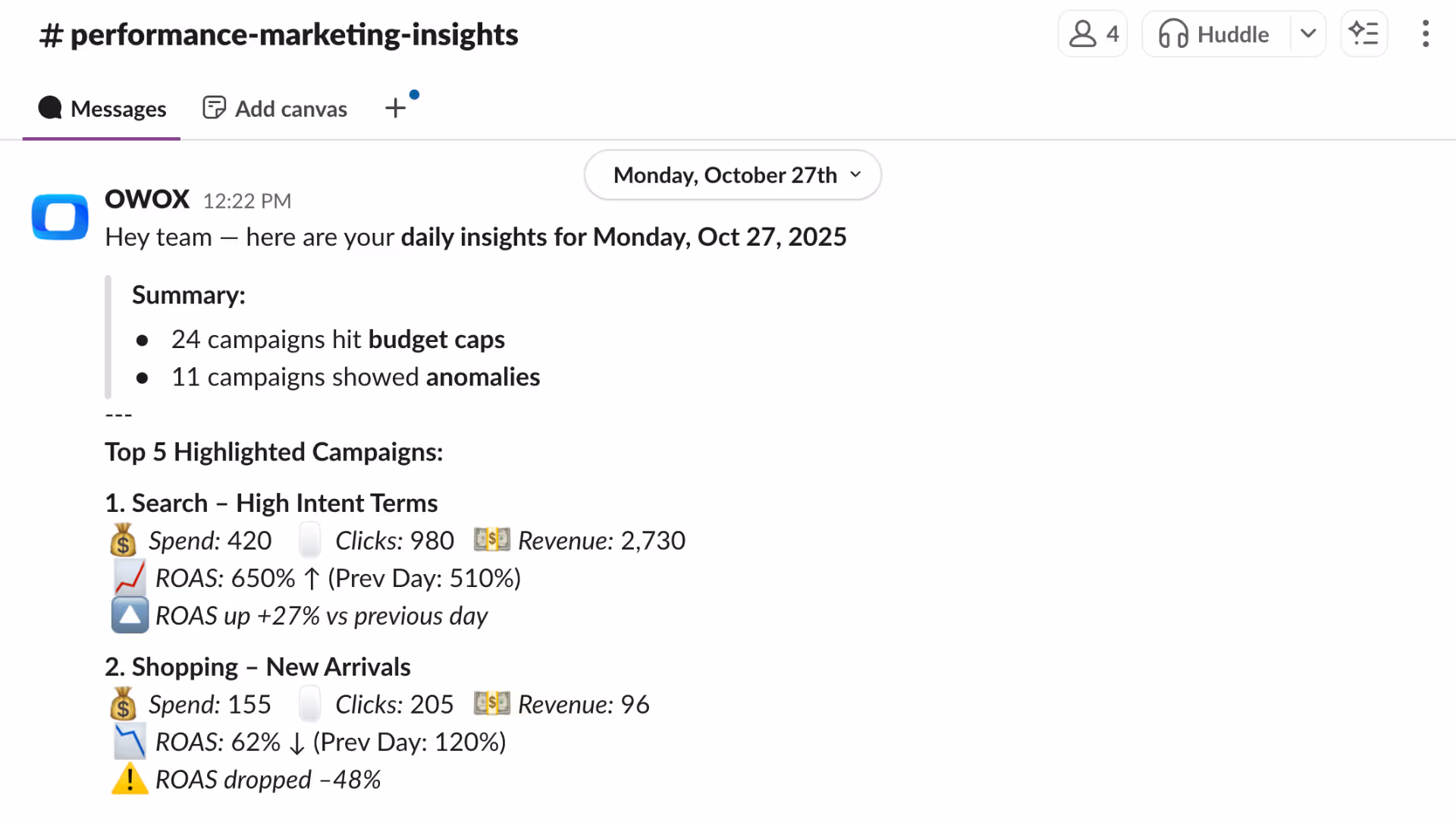Click the #performance-marketing-insights channel header
This screenshot has height=819, width=1456.
(278, 34)
